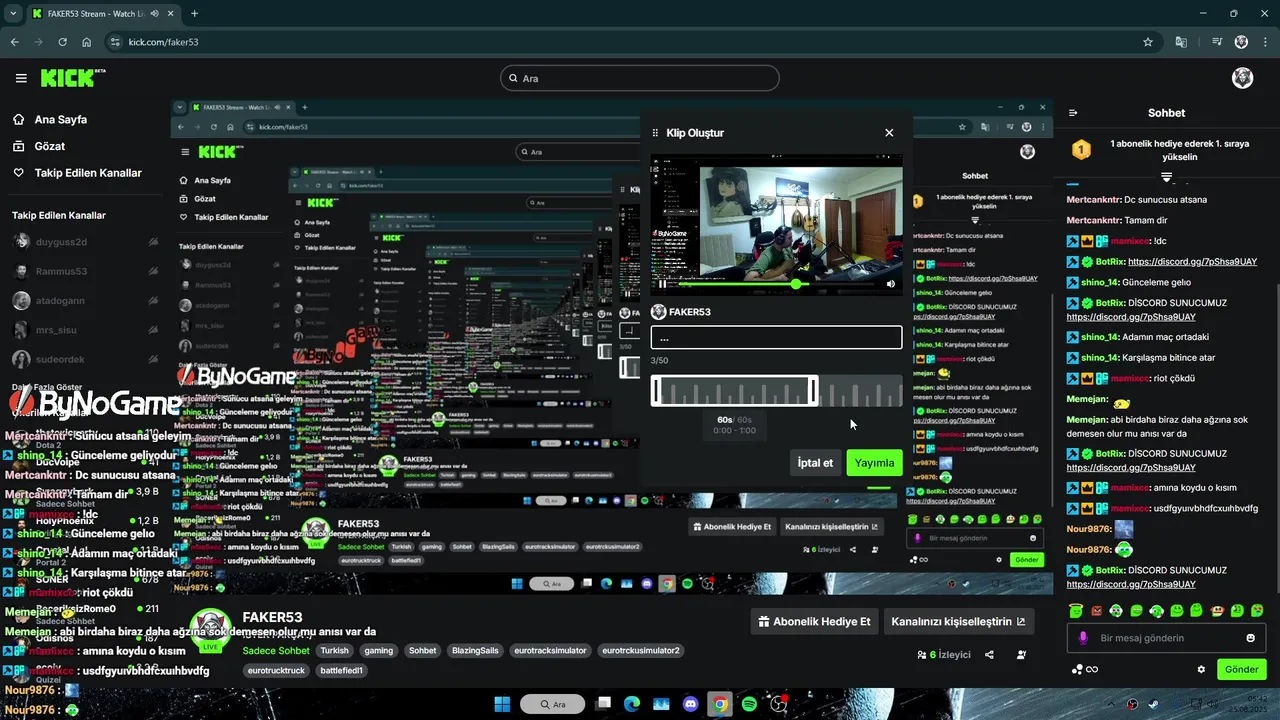
Task: Open the Chrome profile avatar
Action: (x=1241, y=42)
